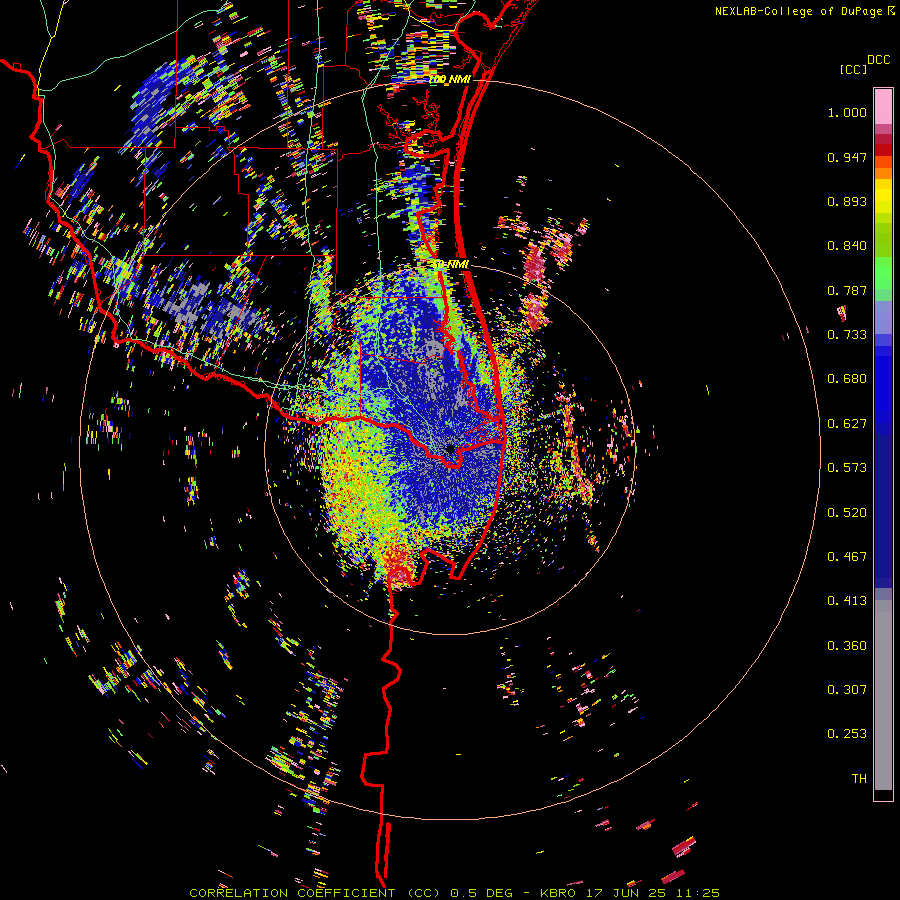This screenshot has height=900, width=900.
Task: Pick the yellow segment of the color bar
Action: [883, 196]
